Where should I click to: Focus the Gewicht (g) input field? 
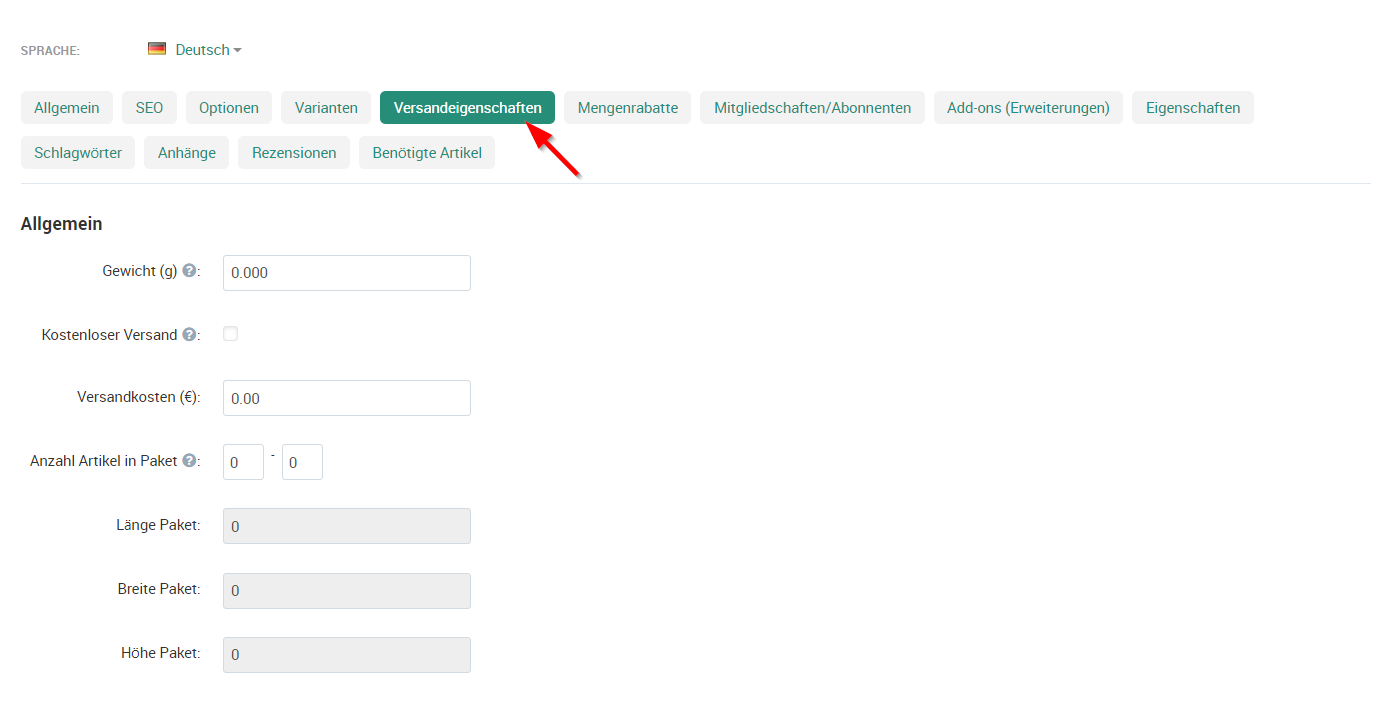pos(347,273)
